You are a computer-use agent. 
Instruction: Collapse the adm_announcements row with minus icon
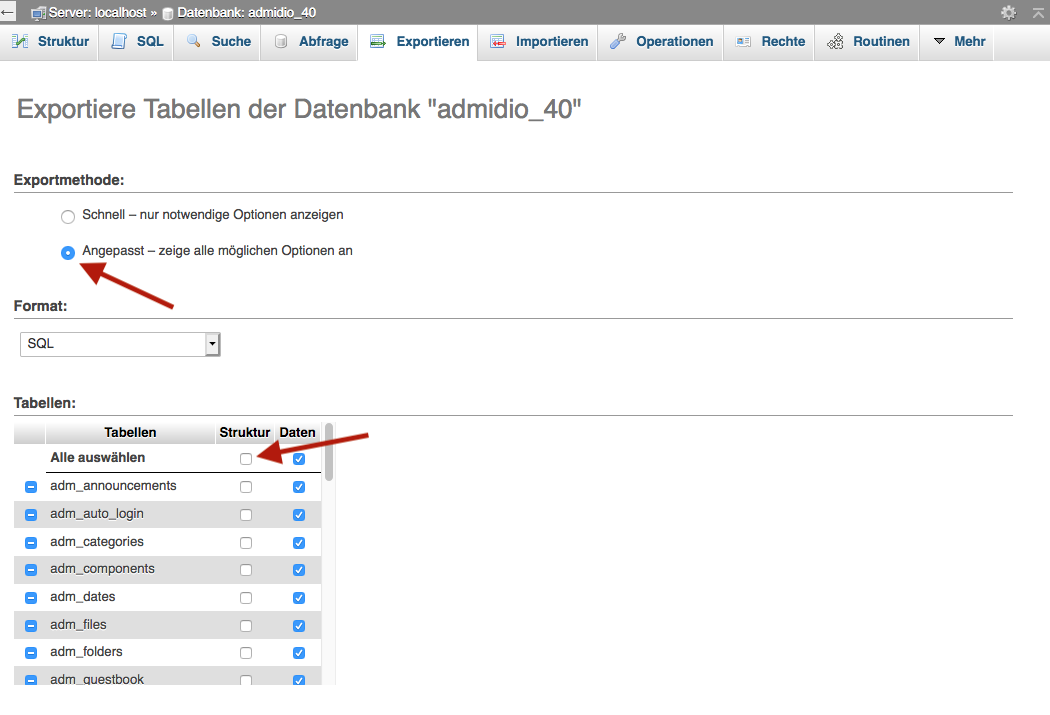click(30, 487)
